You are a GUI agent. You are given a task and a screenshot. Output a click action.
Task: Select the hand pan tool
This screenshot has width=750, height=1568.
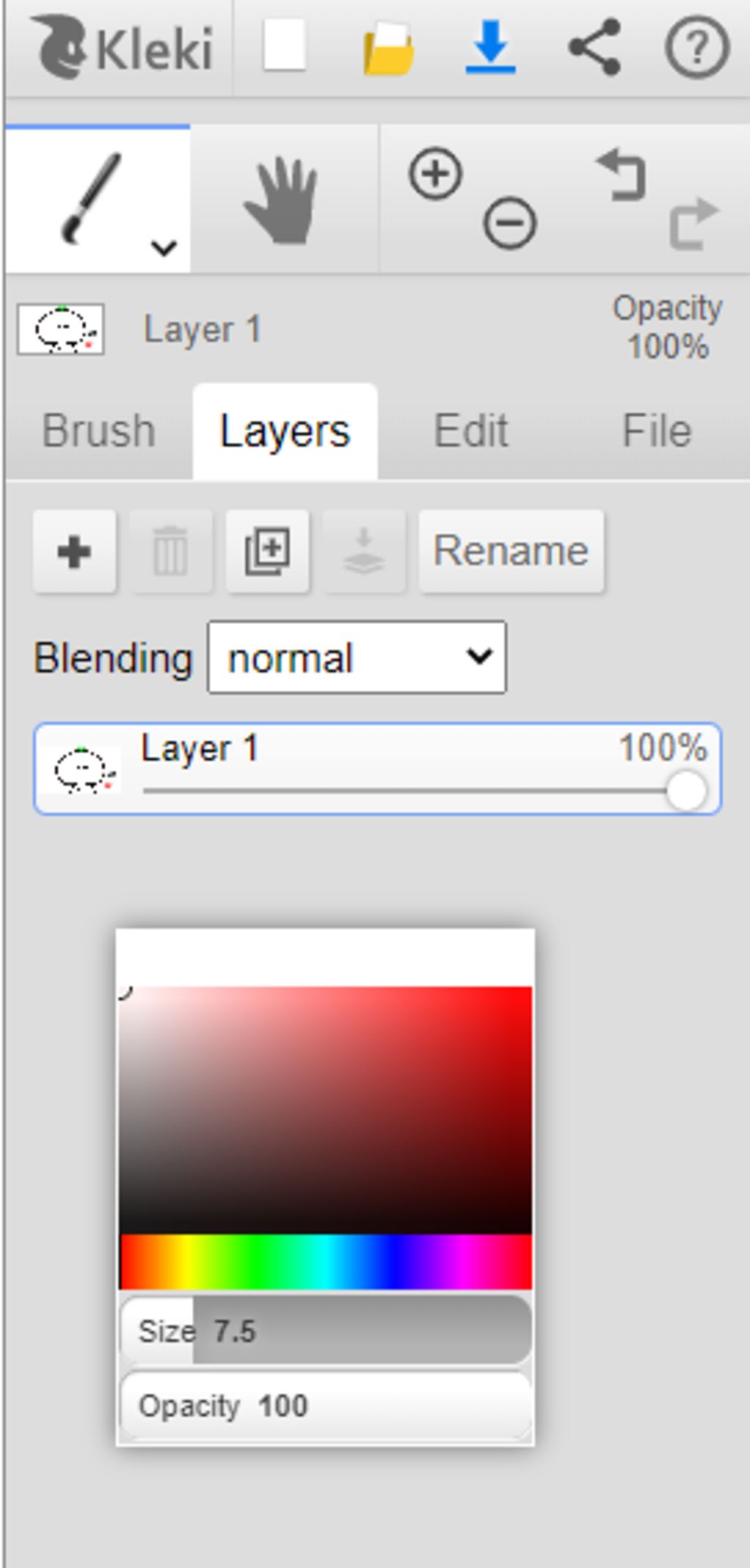tap(283, 199)
